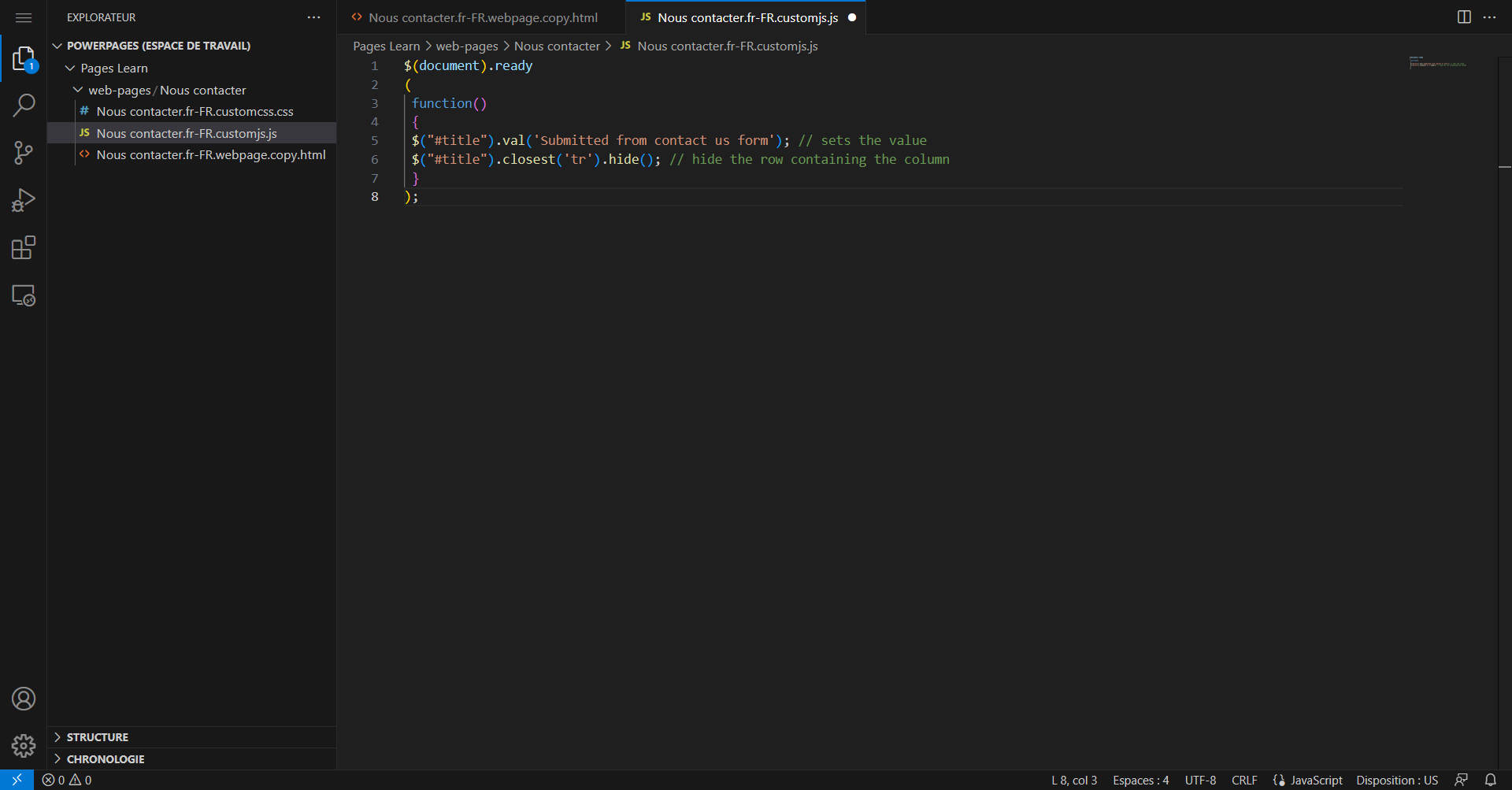This screenshot has height=790, width=1512.
Task: Open the hamburger application menu
Action: [x=24, y=17]
